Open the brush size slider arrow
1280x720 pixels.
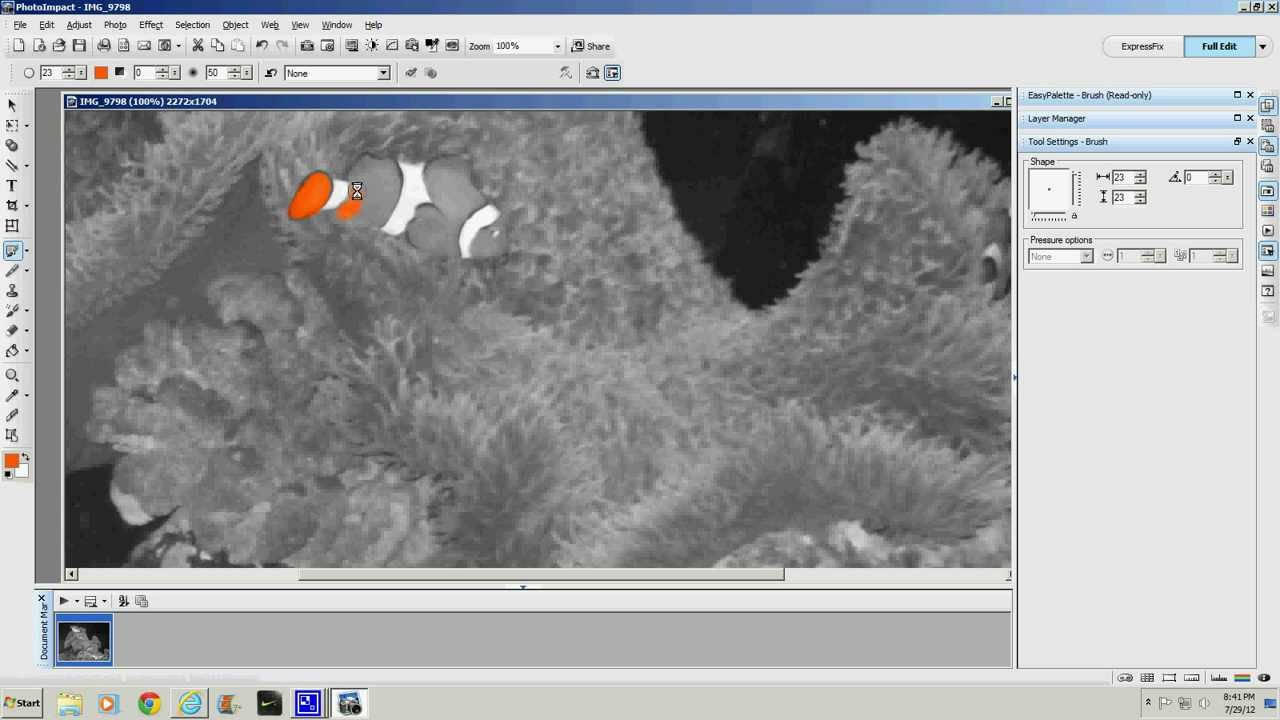81,73
